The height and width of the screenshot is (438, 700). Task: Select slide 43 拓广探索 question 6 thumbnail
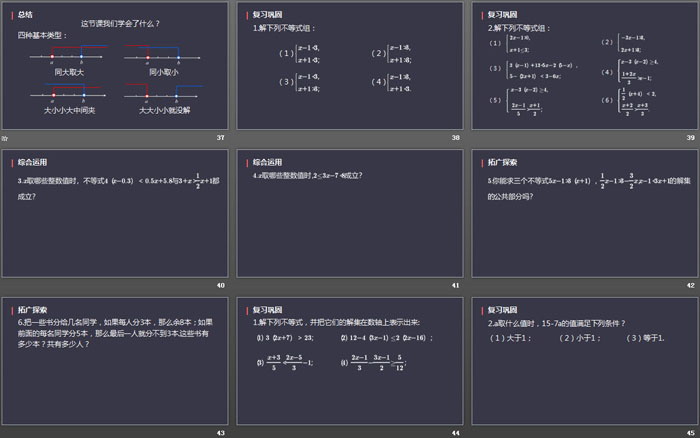(115, 361)
